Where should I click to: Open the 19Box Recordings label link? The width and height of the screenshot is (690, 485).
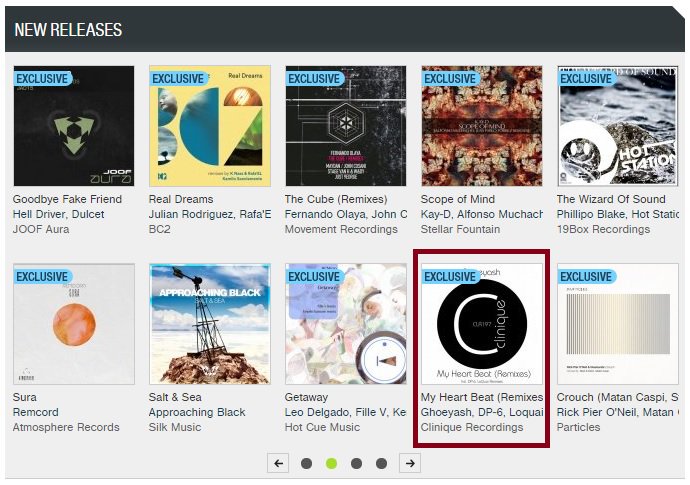(603, 229)
